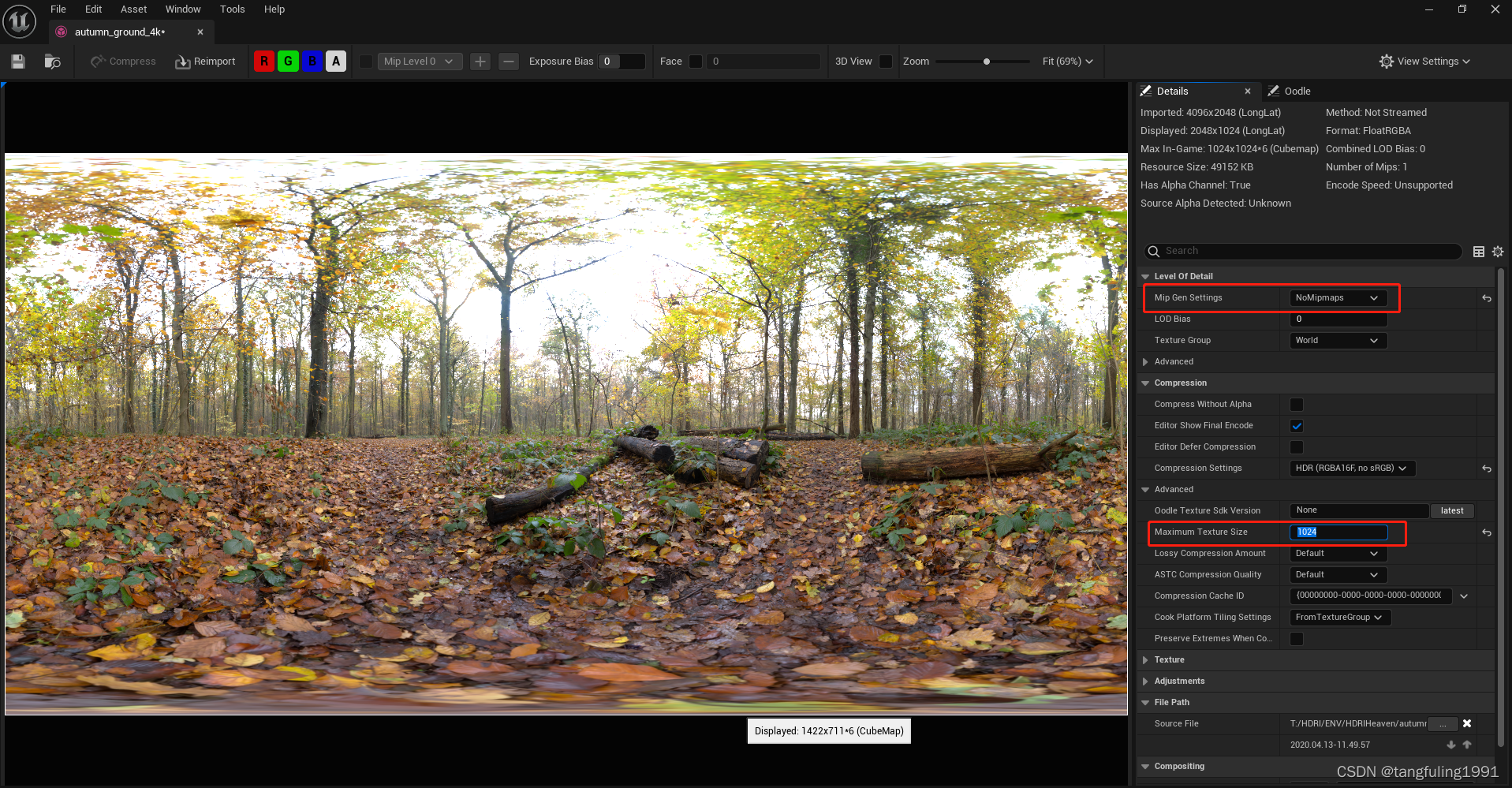1512x788 pixels.
Task: Expand the Level Of Detail Advanced section
Action: point(1145,362)
